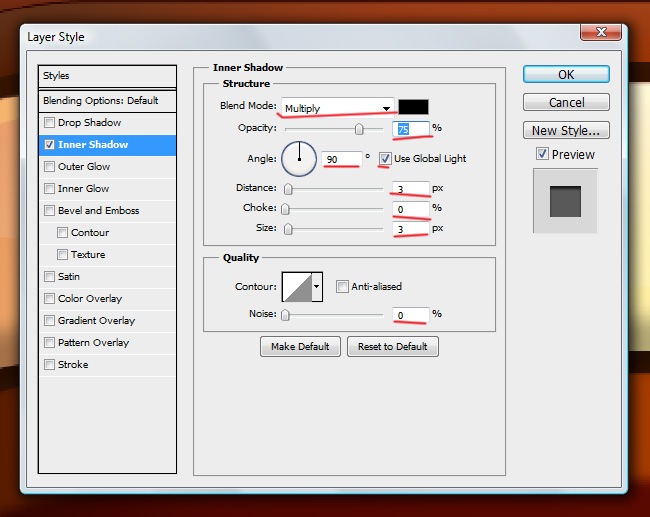Enable the Anti-aliased checkbox
Image resolution: width=650 pixels, height=517 pixels.
click(342, 287)
